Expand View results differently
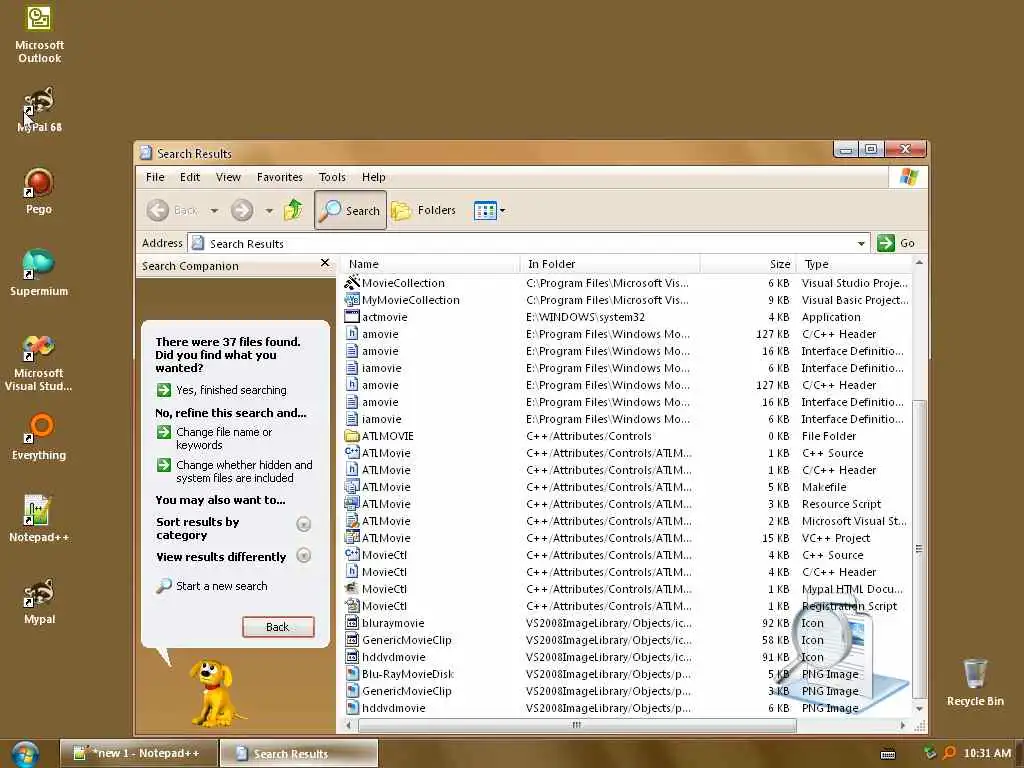The width and height of the screenshot is (1024, 768). 303,555
